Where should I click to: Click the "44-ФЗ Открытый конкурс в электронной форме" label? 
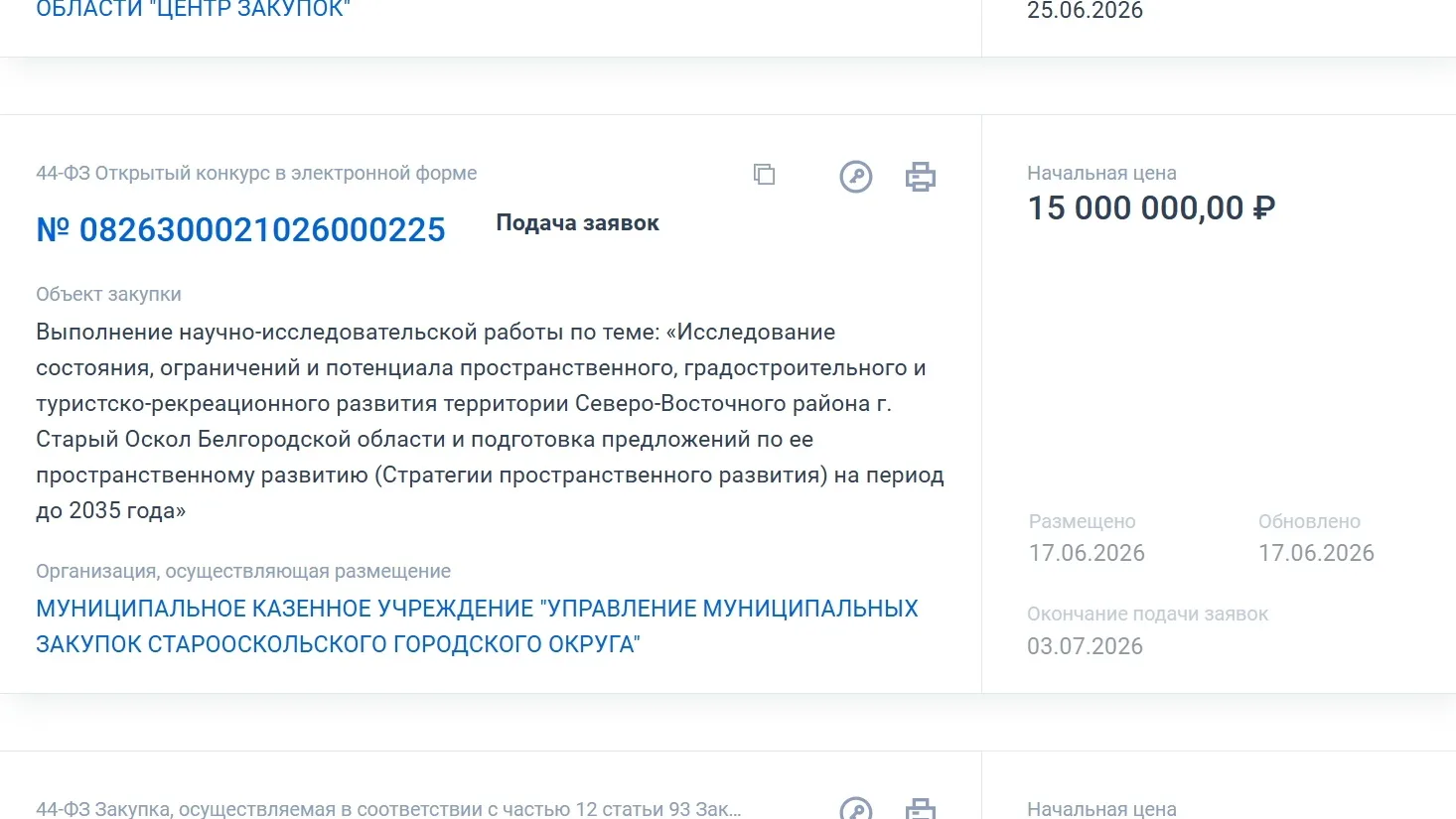[256, 173]
